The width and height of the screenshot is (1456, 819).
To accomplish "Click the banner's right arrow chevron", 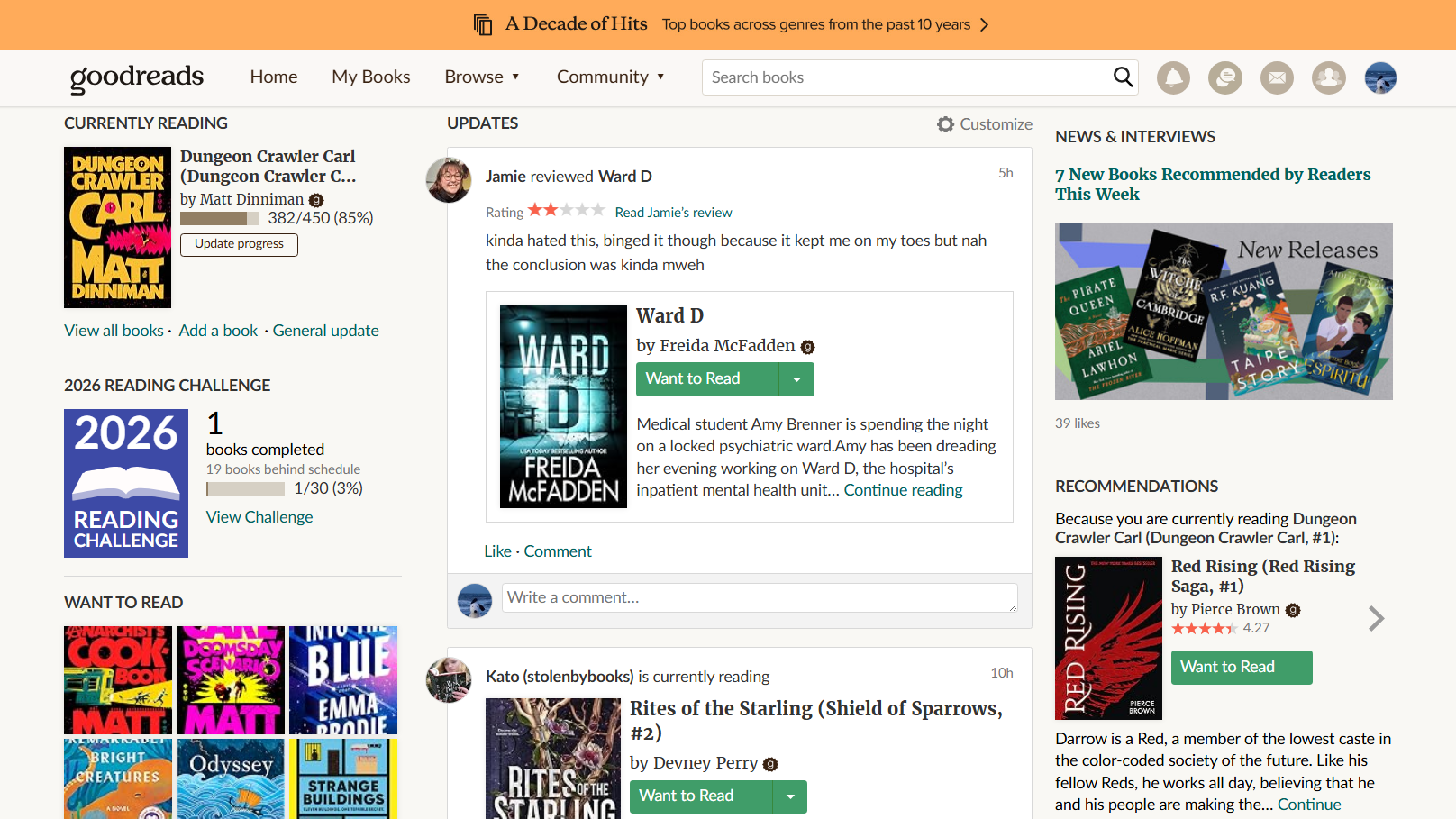I will pos(984,24).
